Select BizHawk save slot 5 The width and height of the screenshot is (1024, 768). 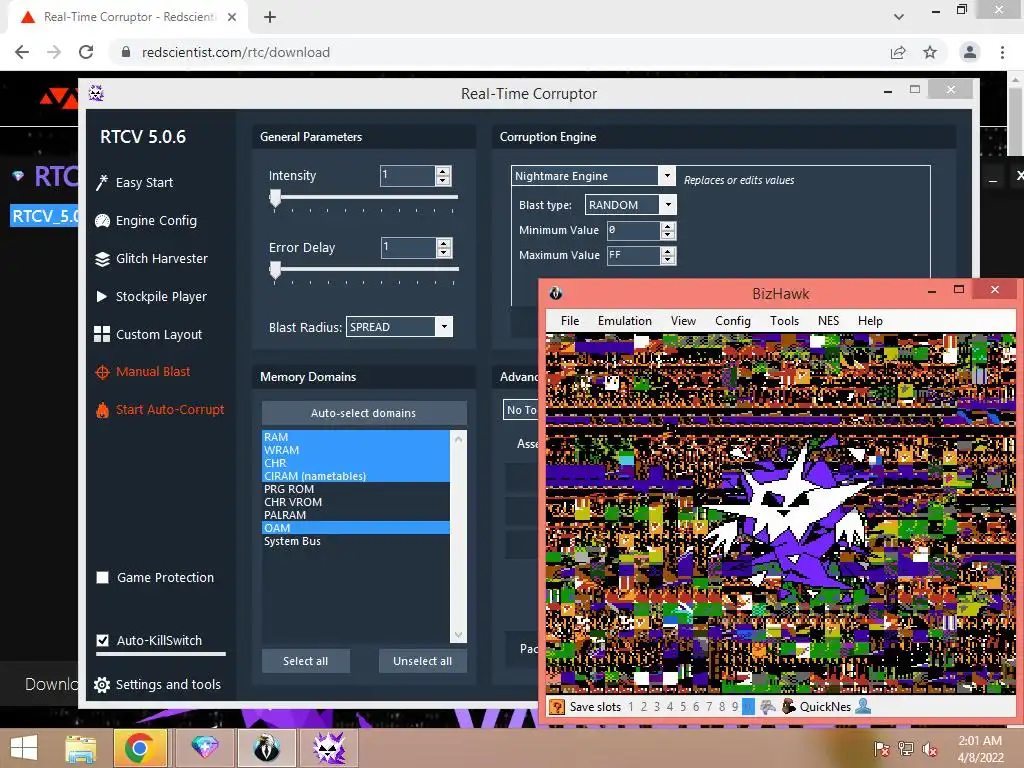(x=683, y=707)
